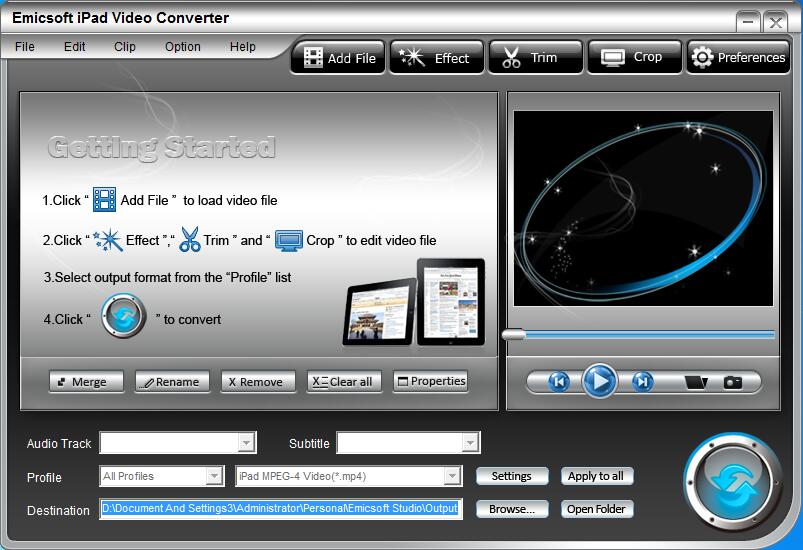Open the Trim tool in the toolbar
This screenshot has width=803, height=550.
[x=535, y=57]
